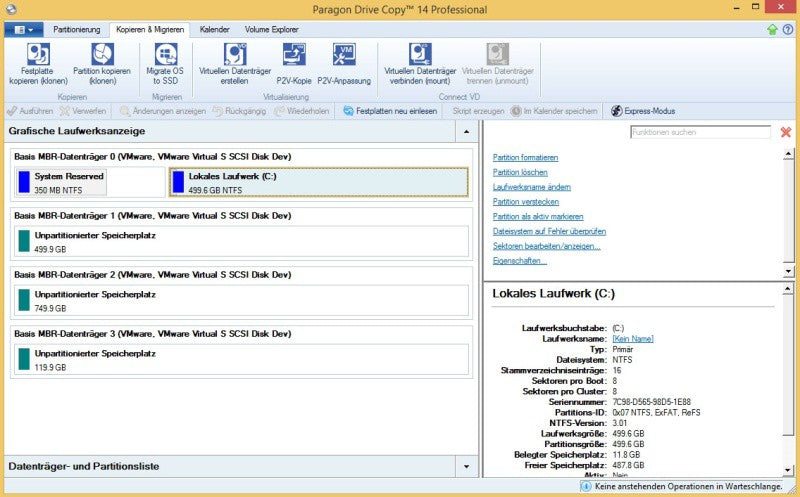Switch to Express-Modus

coord(643,111)
